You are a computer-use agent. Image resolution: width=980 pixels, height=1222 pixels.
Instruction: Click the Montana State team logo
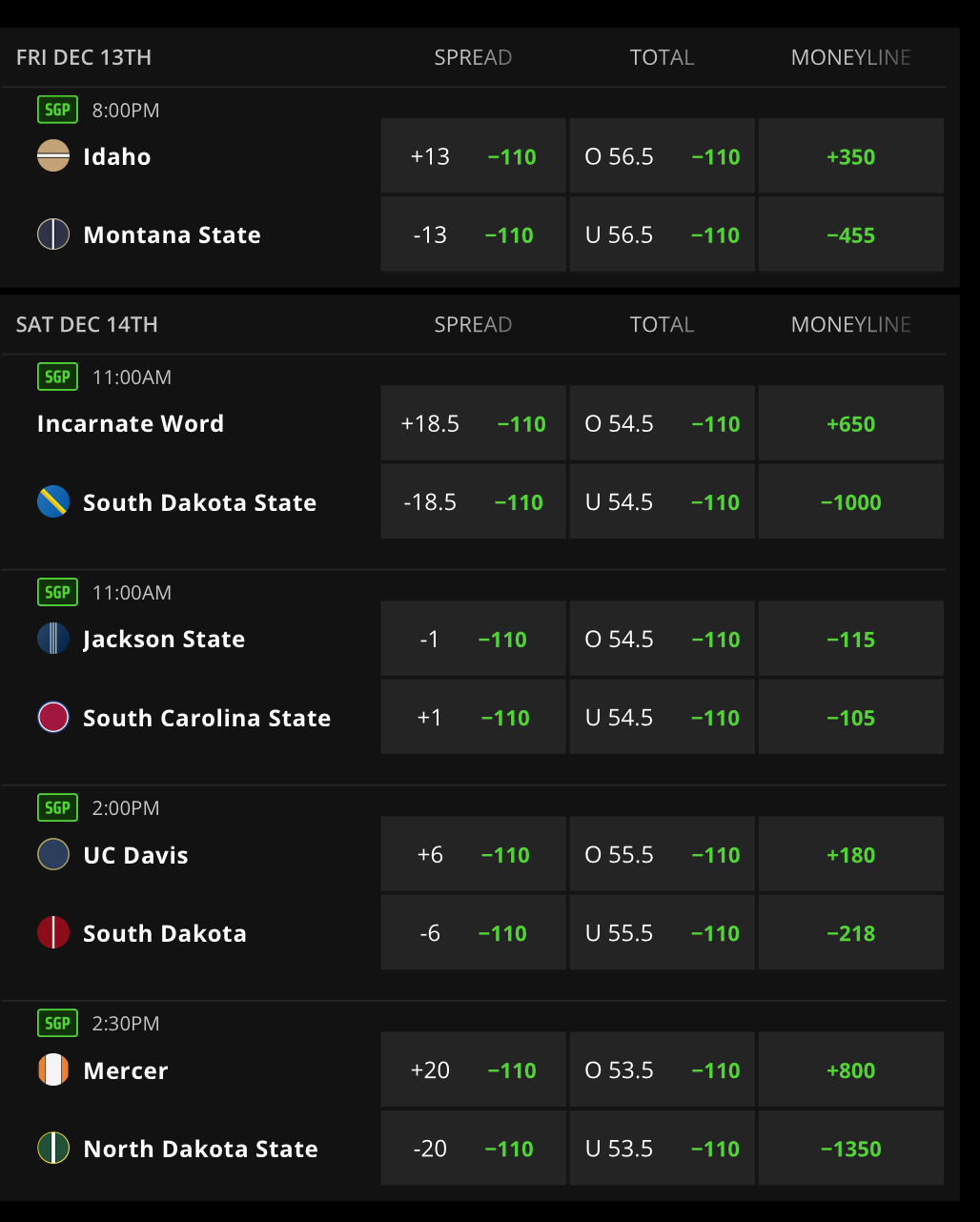pyautogui.click(x=53, y=234)
